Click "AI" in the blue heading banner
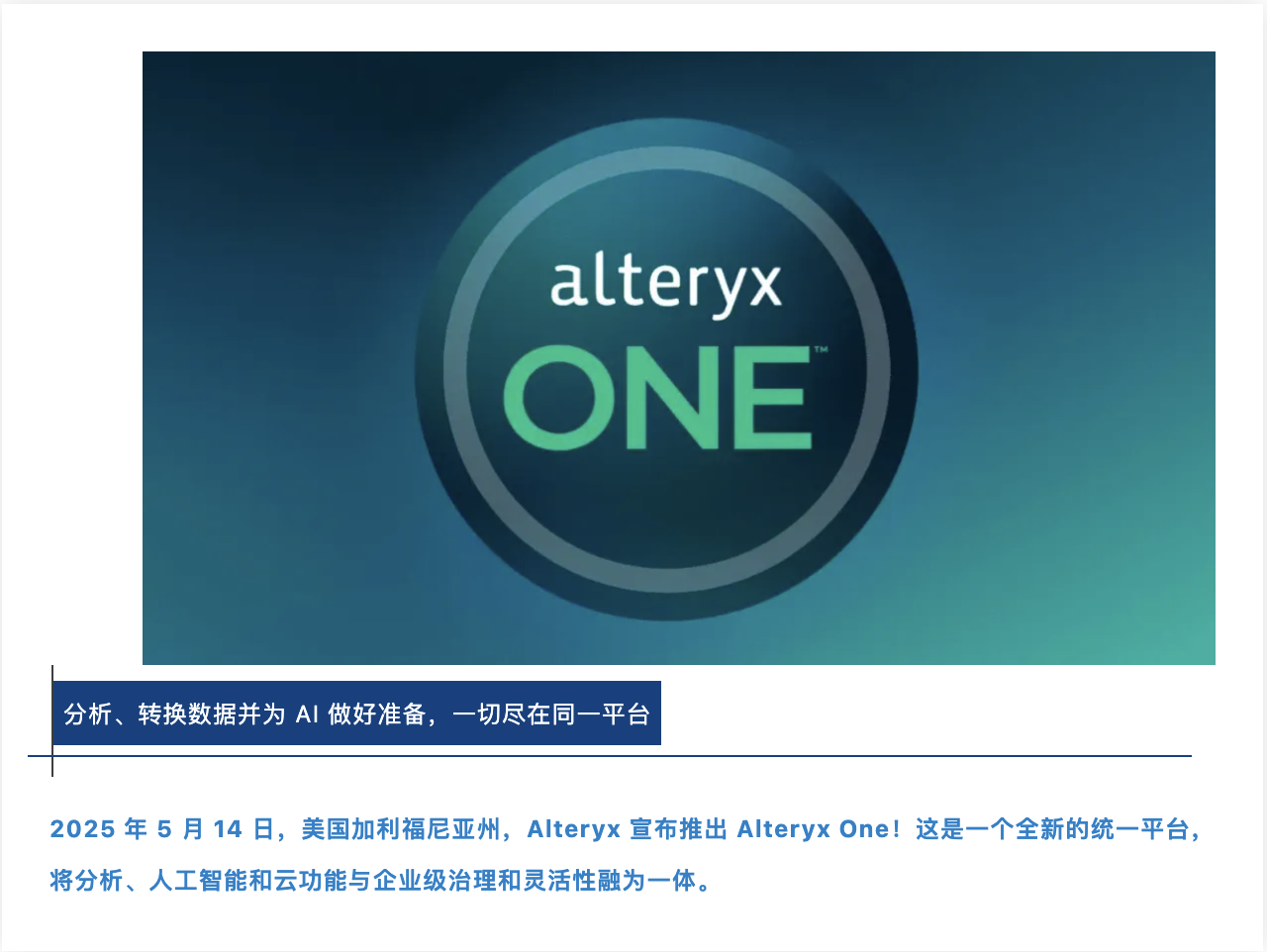 pos(307,714)
